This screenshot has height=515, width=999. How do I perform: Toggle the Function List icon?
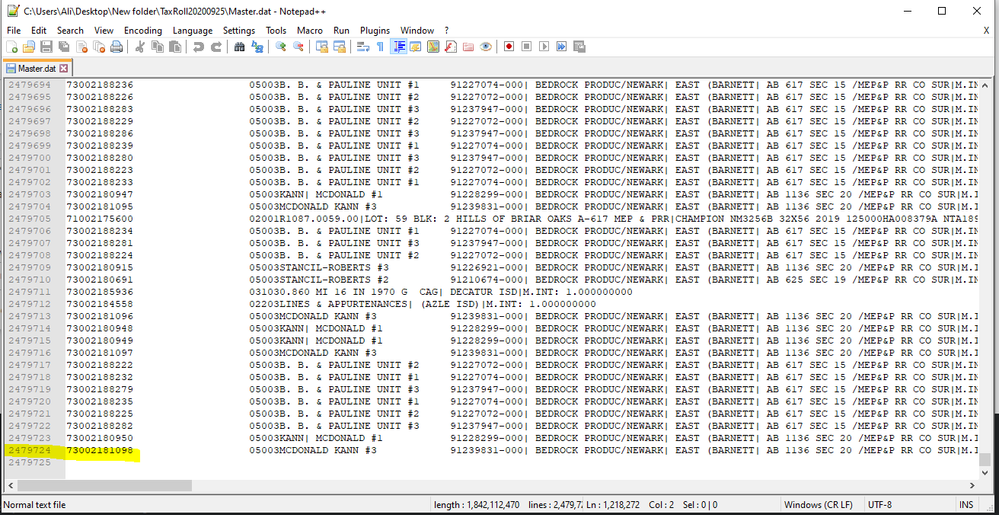click(450, 47)
